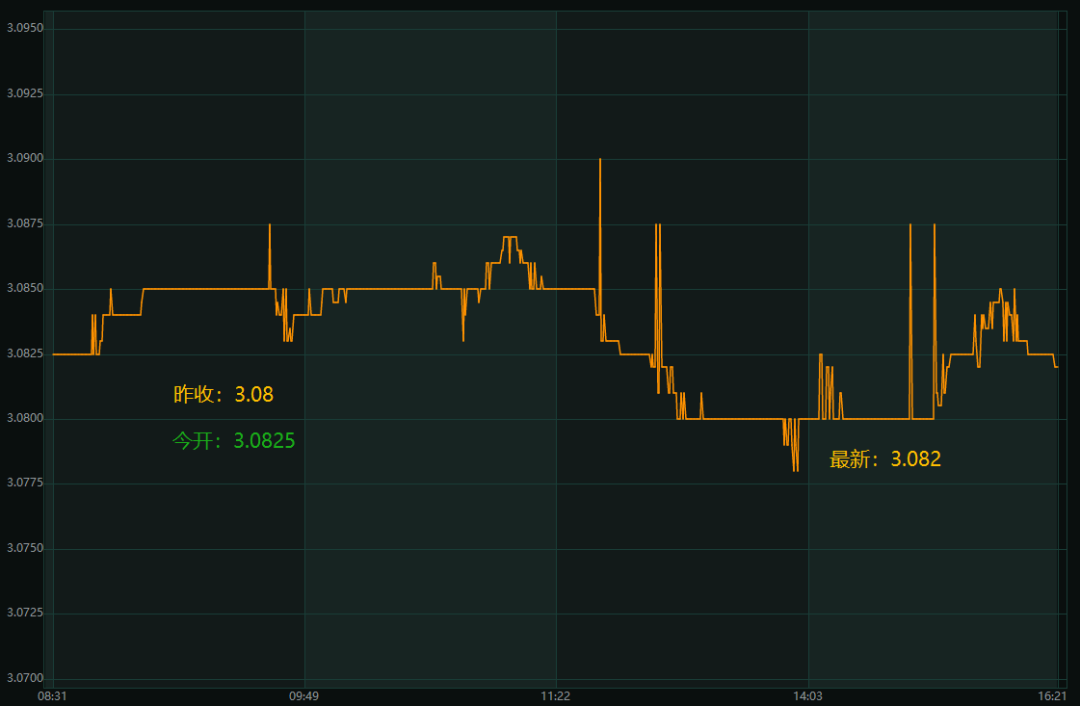The width and height of the screenshot is (1080, 706).
Task: Click the 3.0925 price axis label
Action: click(25, 93)
